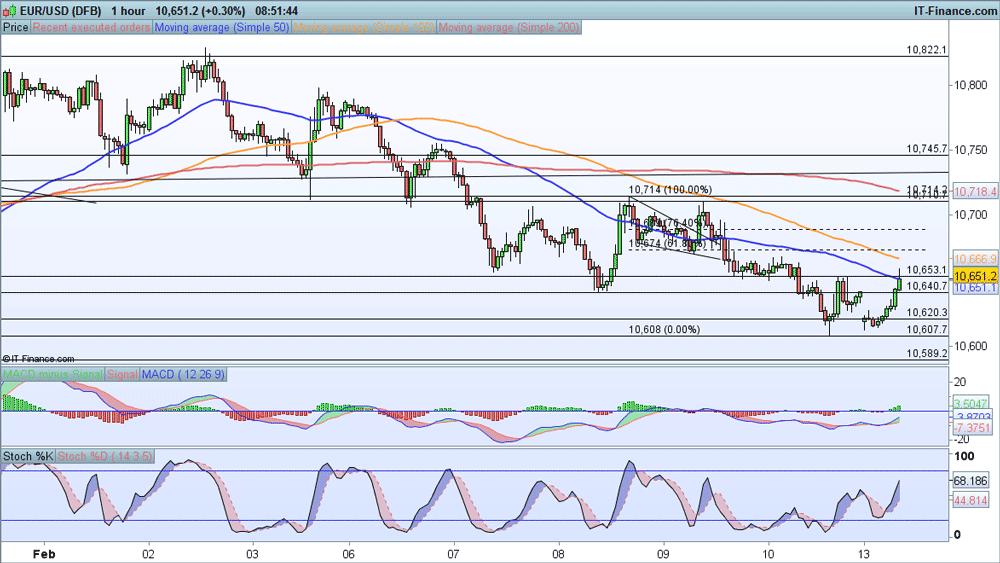Click the 10,651.2 (+0.30%) header price
The height and width of the screenshot is (563, 1000).
click(200, 11)
